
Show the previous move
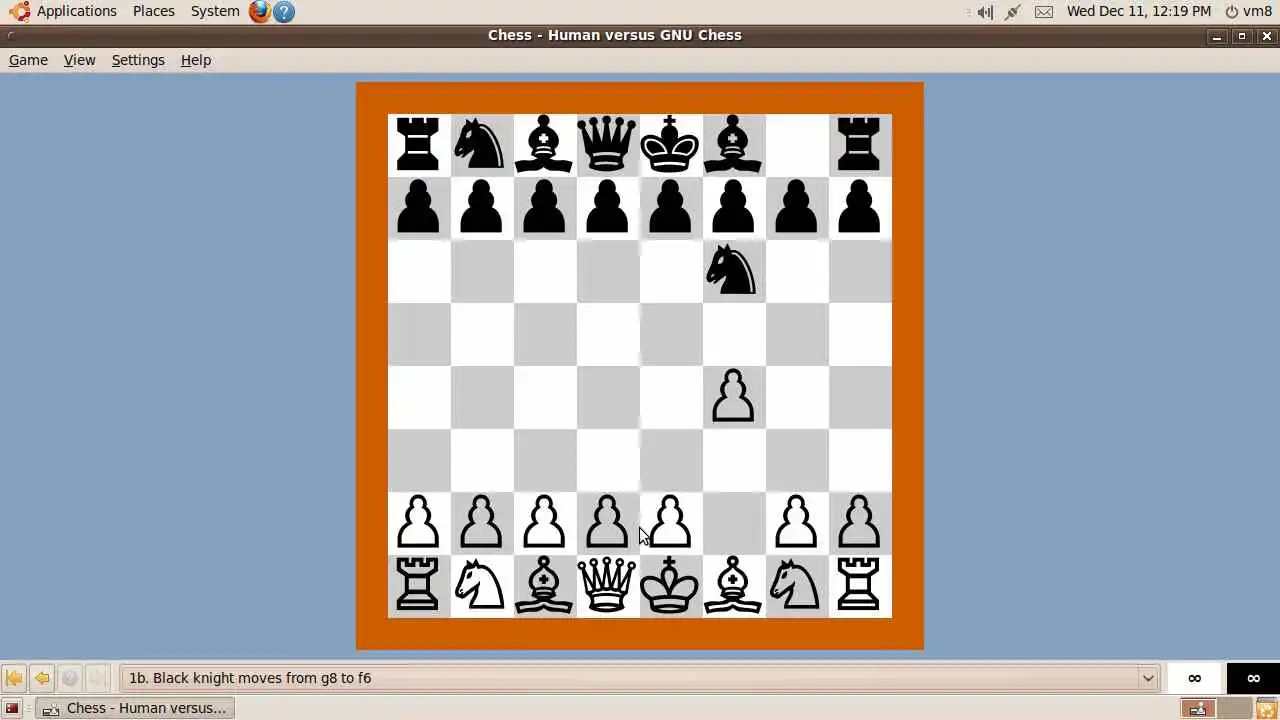[x=42, y=678]
